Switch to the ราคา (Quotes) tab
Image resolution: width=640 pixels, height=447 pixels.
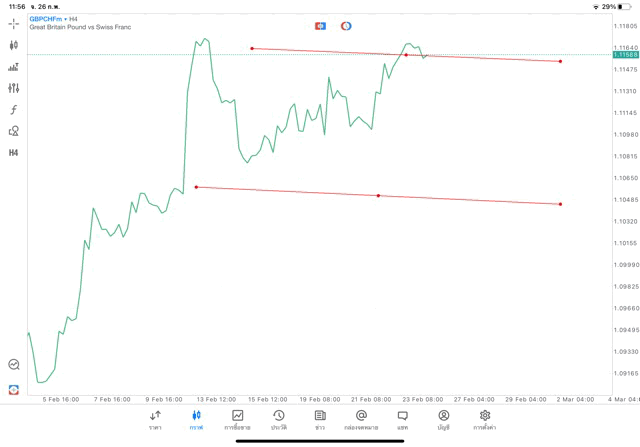pyautogui.click(x=155, y=420)
